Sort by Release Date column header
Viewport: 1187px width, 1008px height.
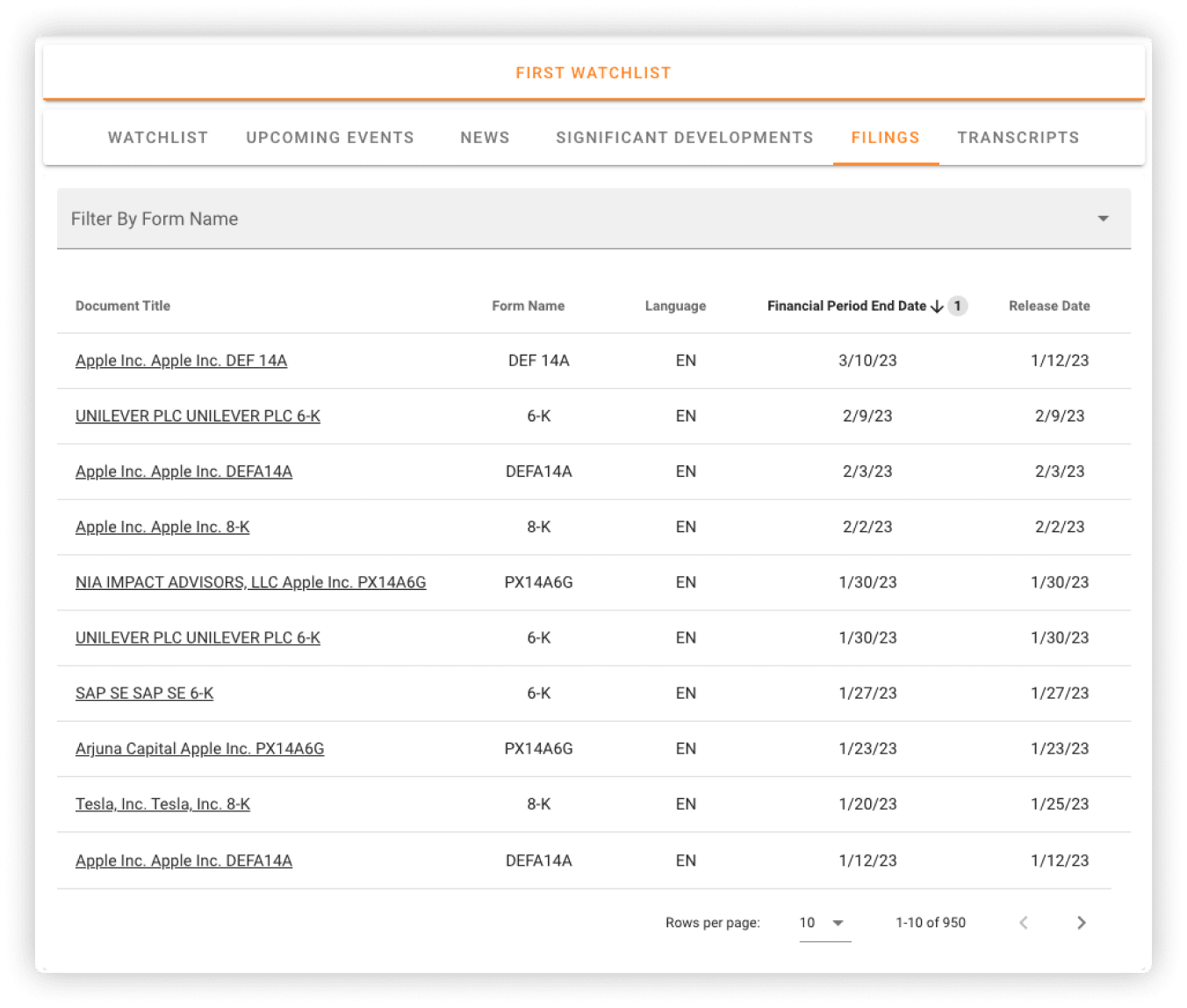(x=1049, y=306)
